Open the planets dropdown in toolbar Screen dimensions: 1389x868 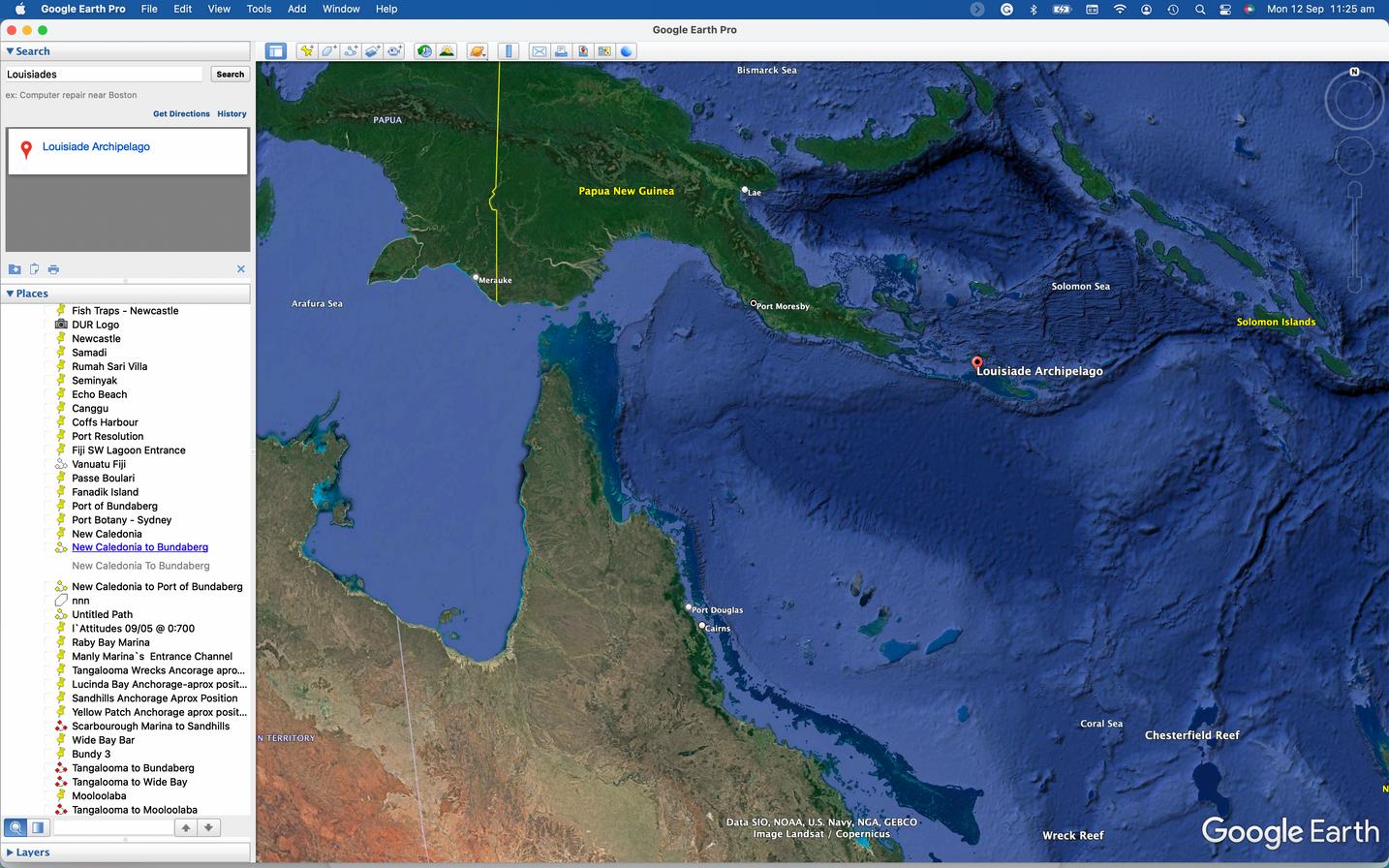(x=478, y=51)
